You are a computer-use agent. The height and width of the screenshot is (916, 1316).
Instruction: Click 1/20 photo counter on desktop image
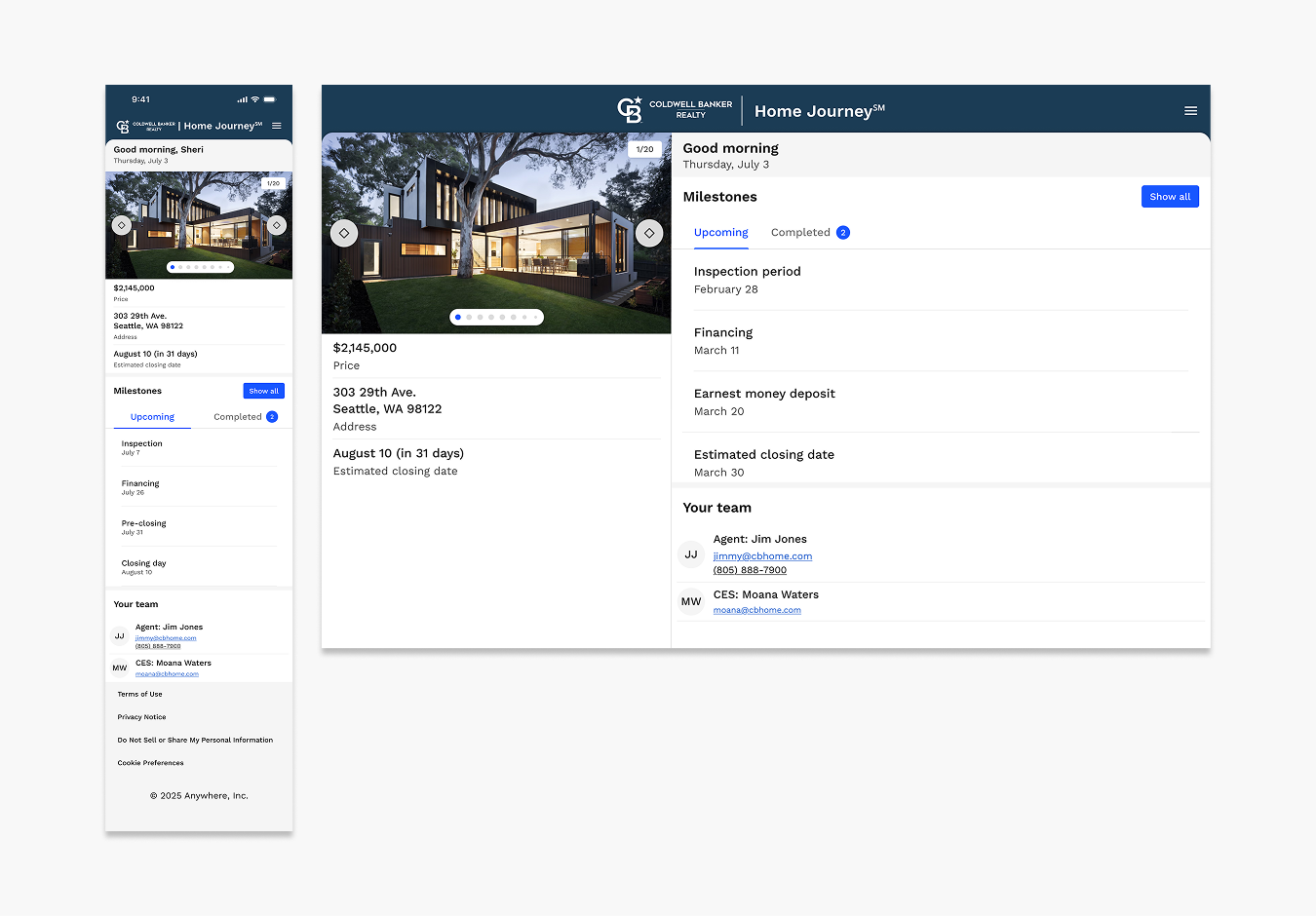coord(645,149)
